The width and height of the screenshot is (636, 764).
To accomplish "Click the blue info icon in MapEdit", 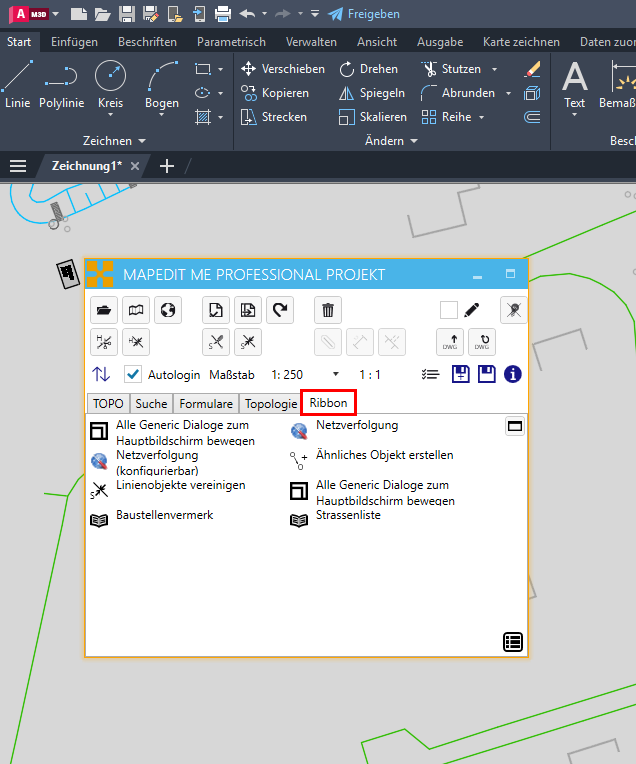I will (513, 374).
